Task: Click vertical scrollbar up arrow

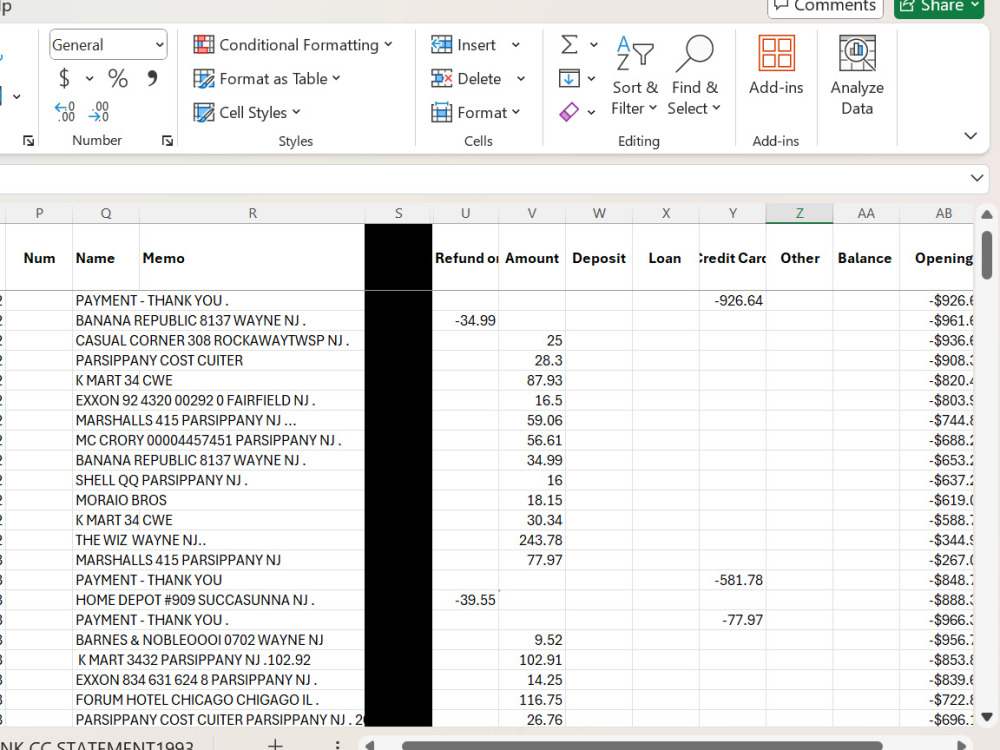Action: click(987, 215)
